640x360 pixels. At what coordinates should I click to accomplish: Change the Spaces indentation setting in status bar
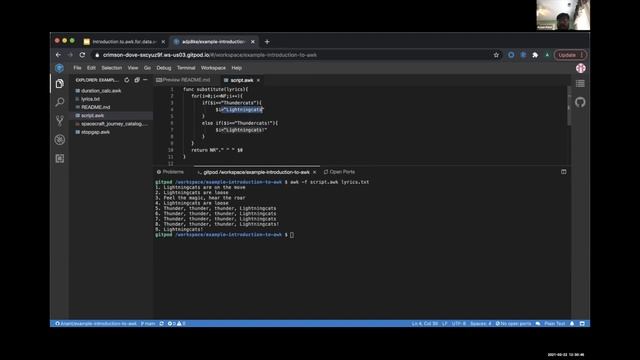pos(481,324)
